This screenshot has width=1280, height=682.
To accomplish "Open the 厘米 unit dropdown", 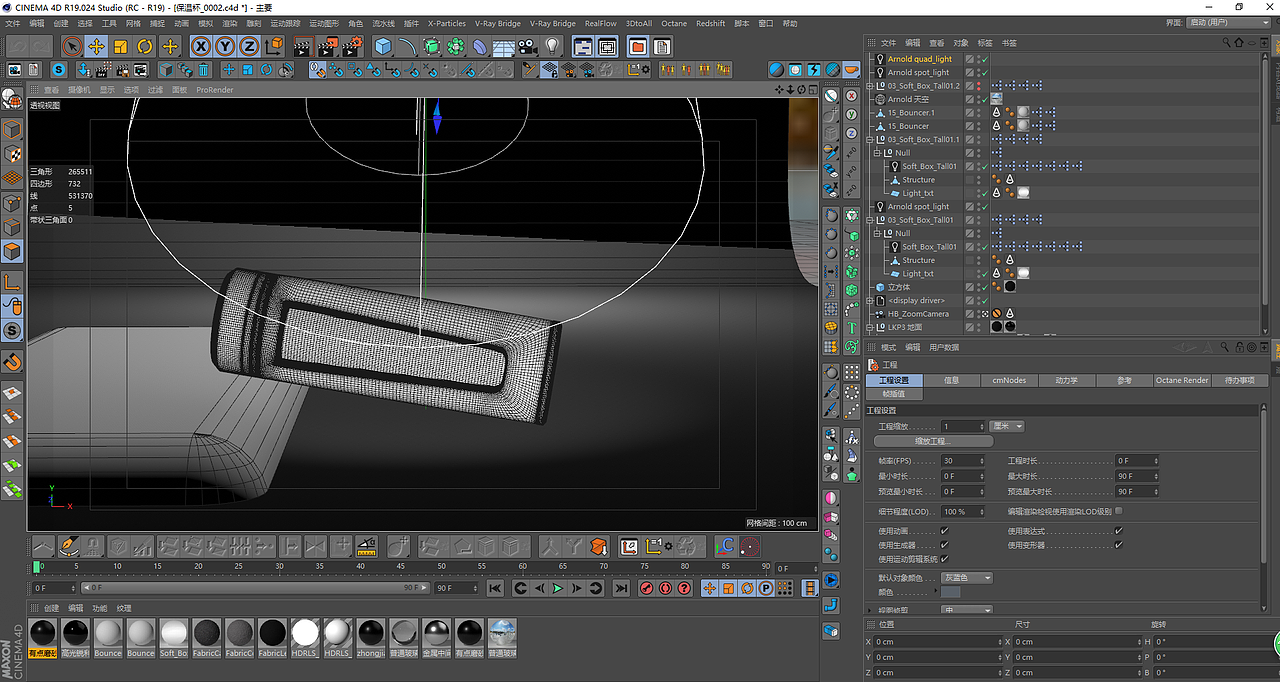I will click(x=1006, y=426).
